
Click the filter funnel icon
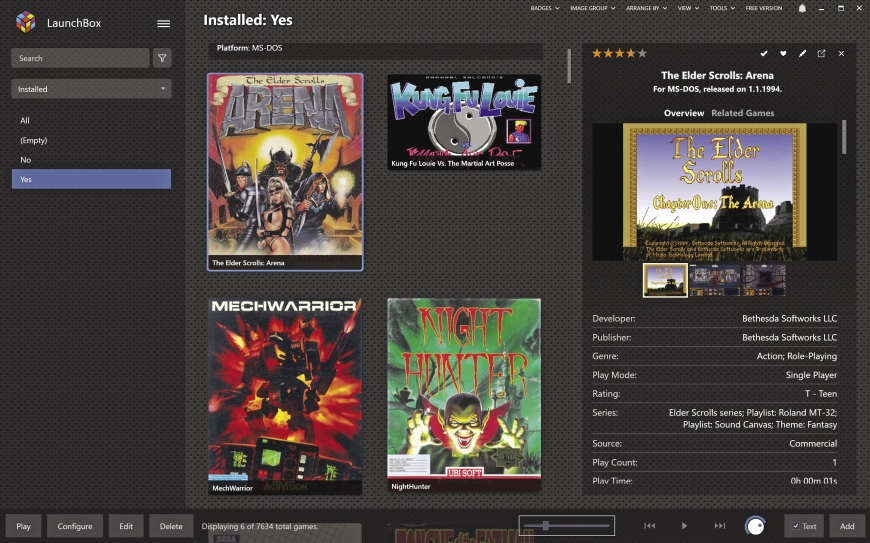[162, 58]
